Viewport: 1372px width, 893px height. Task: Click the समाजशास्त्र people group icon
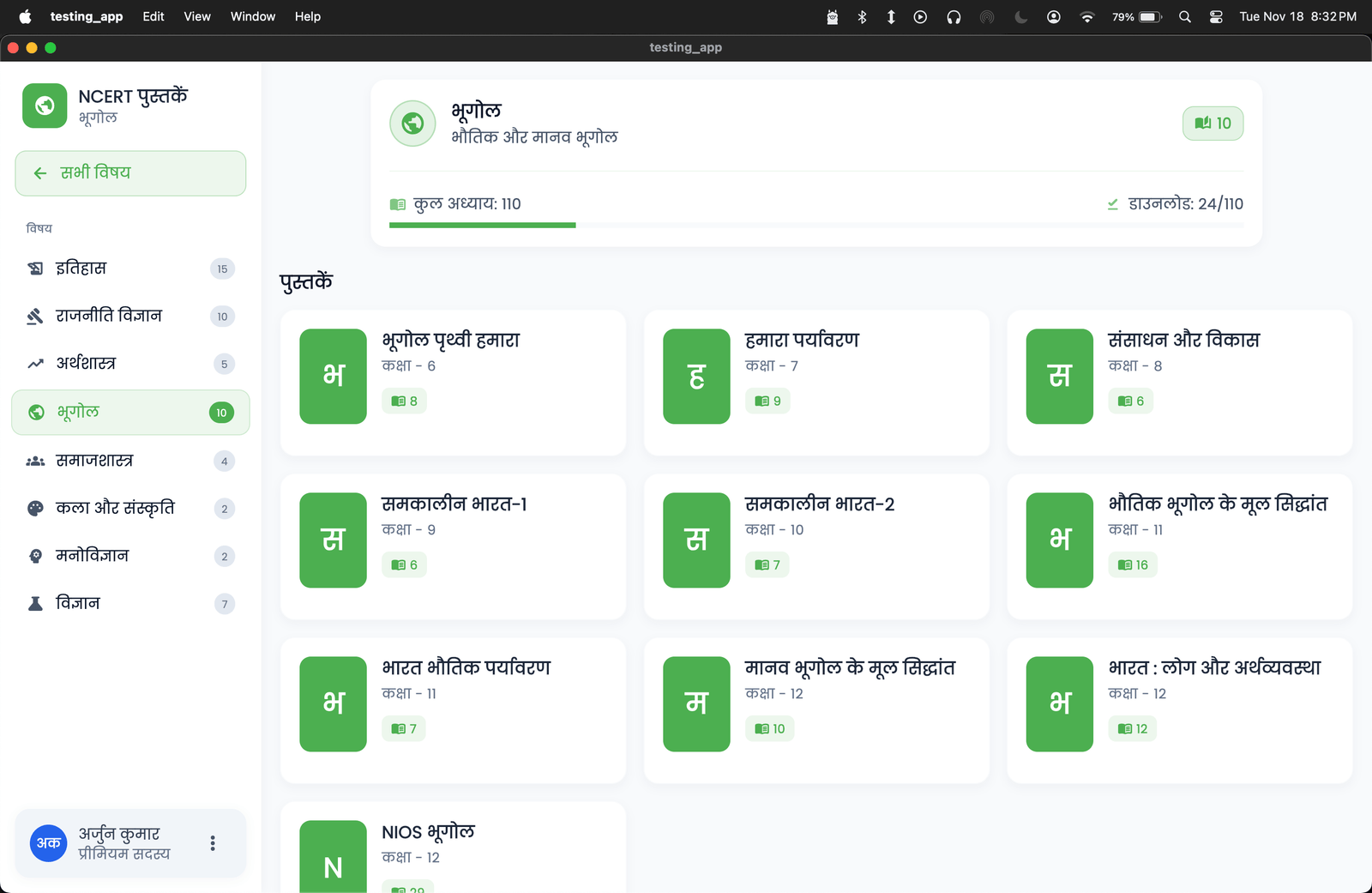35,462
